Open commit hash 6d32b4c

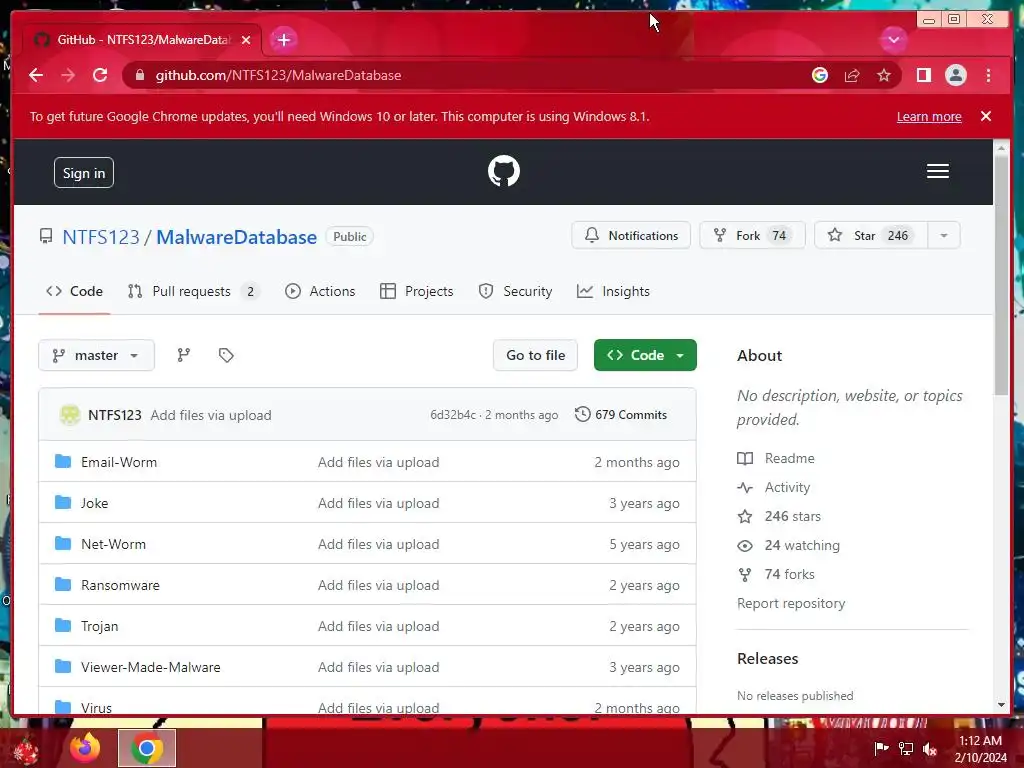[453, 415]
